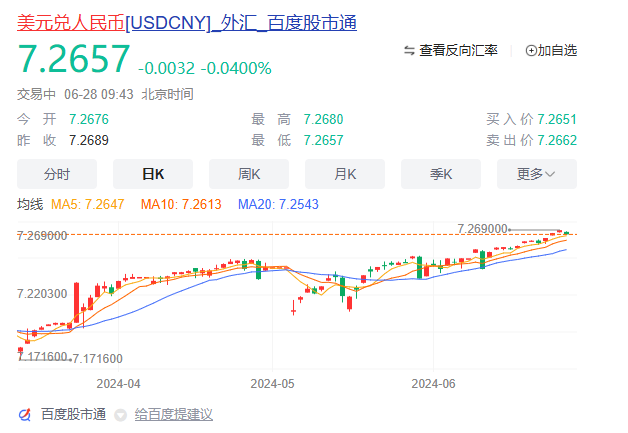Click the swap arrows icon beside 查看反向汇率

[409, 50]
